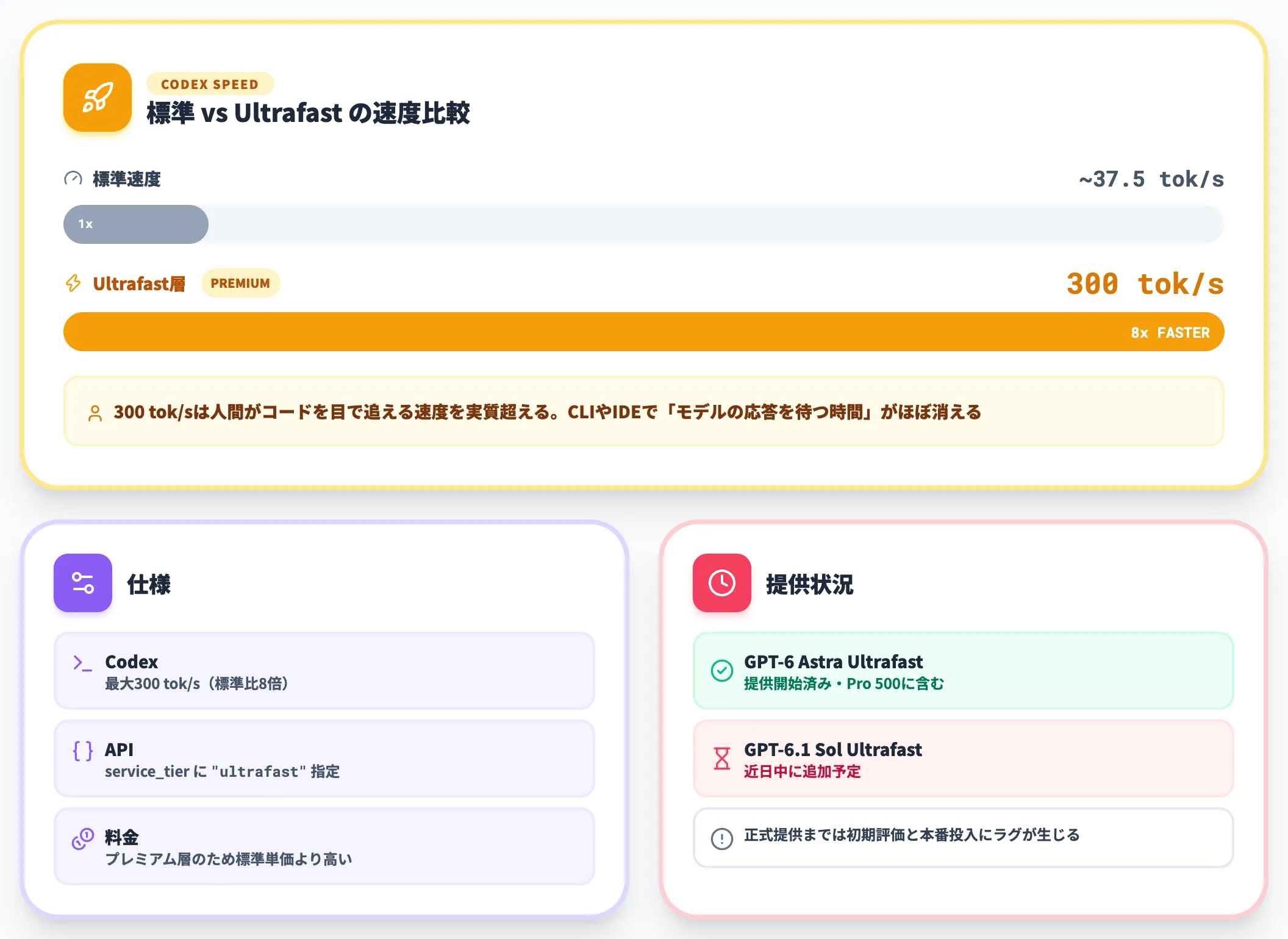Image resolution: width=1288 pixels, height=939 pixels.
Task: Click the note text starting 300 tok/sは人間が
Action: click(547, 413)
